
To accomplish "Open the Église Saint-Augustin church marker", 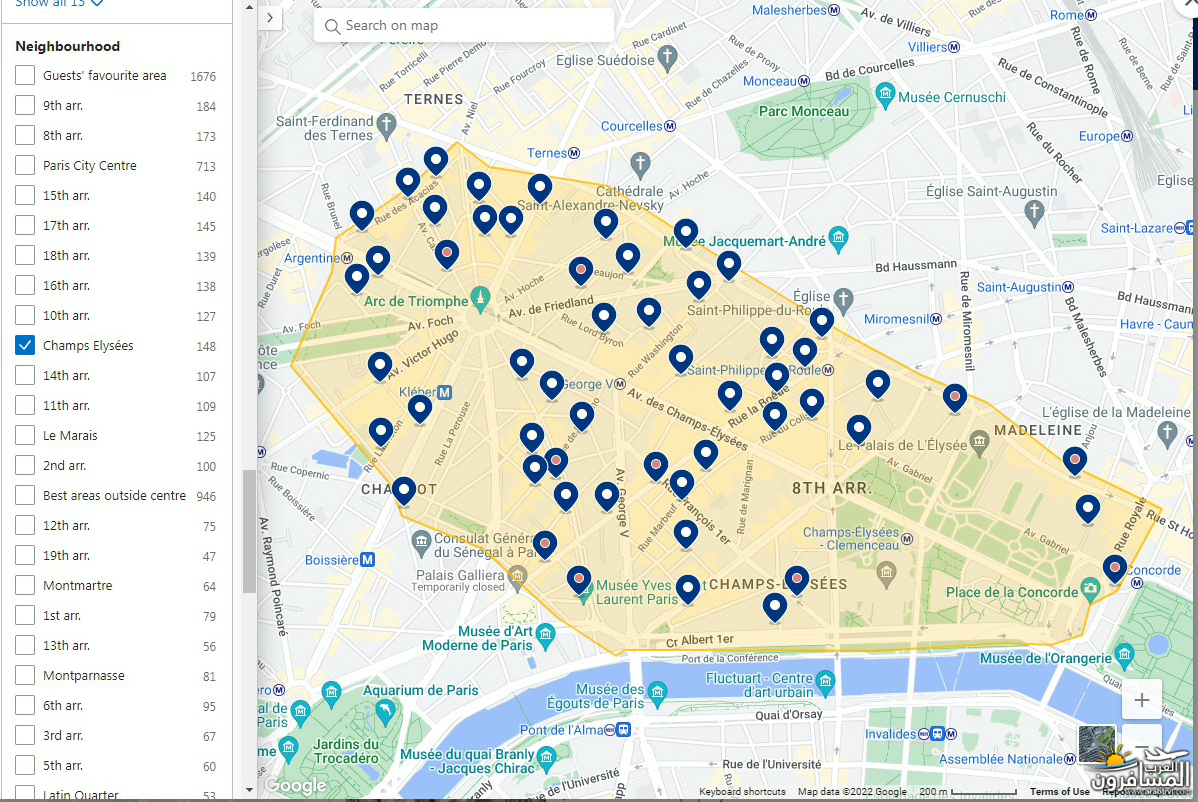I will pyautogui.click(x=1034, y=212).
